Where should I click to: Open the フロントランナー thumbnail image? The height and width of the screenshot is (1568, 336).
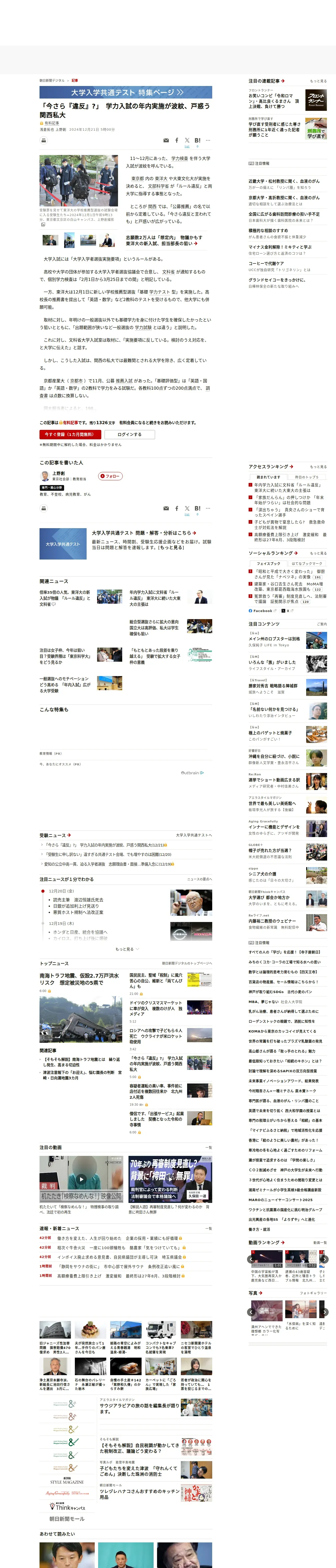click(316, 100)
